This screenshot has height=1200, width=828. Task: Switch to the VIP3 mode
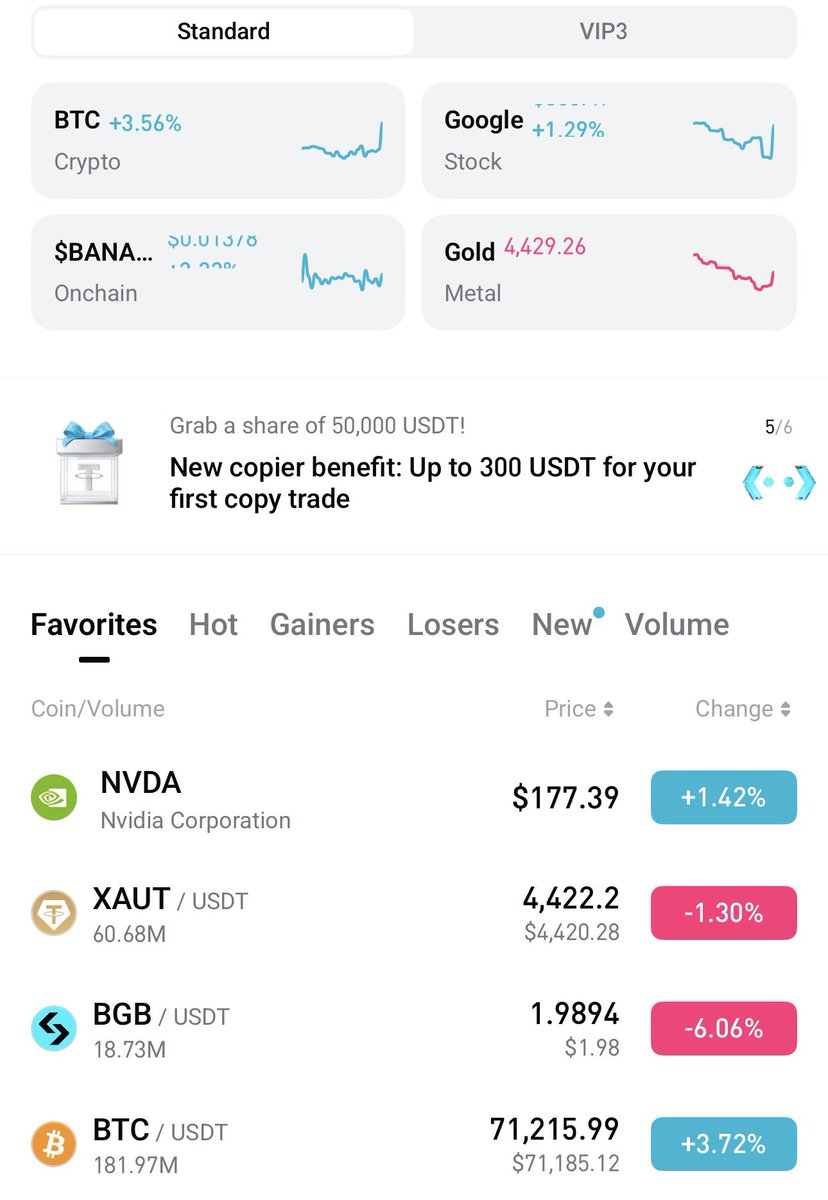tap(603, 32)
